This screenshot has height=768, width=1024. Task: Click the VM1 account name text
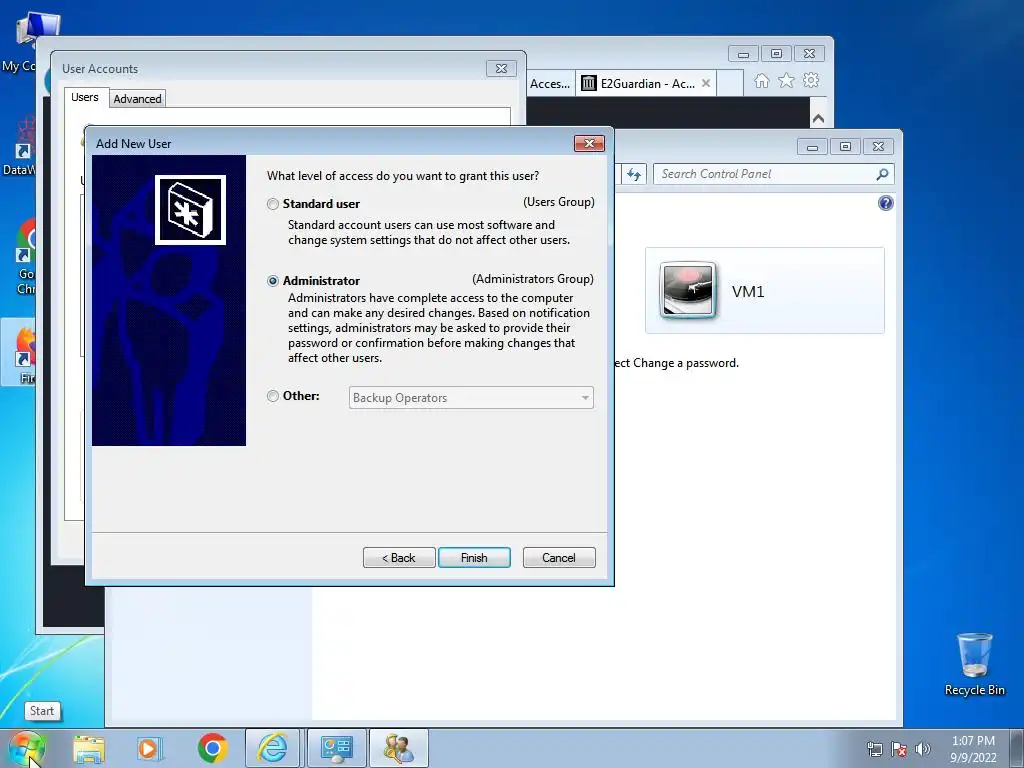click(748, 291)
